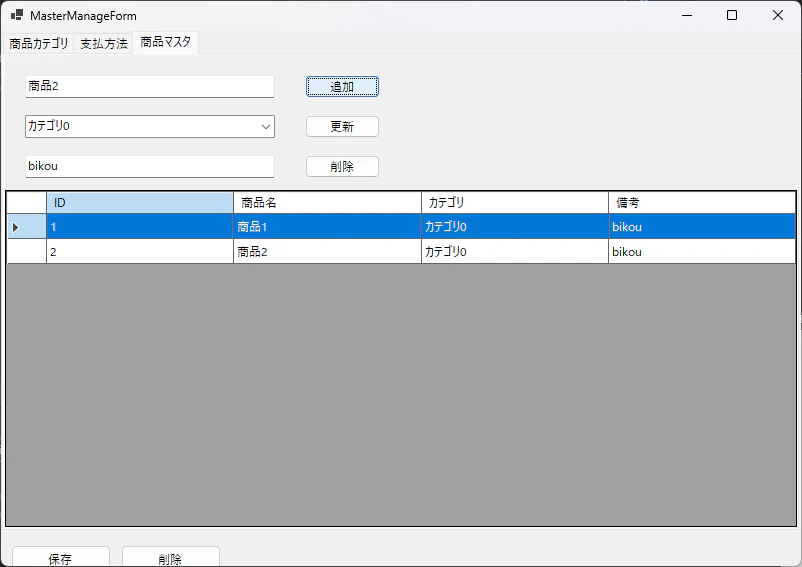Select the 商品マスタ tab
This screenshot has height=567, width=802.
(166, 42)
